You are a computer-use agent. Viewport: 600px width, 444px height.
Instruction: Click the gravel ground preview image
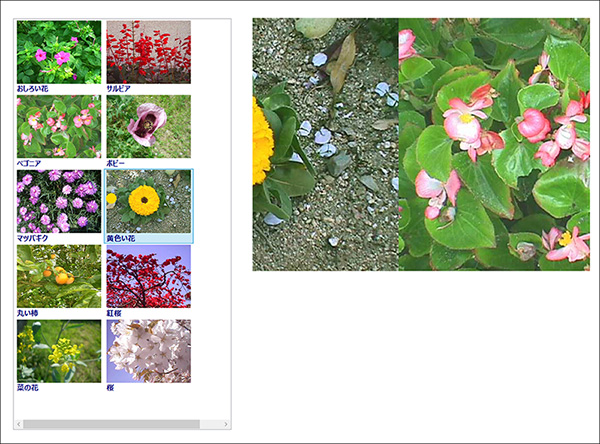pos(326,144)
